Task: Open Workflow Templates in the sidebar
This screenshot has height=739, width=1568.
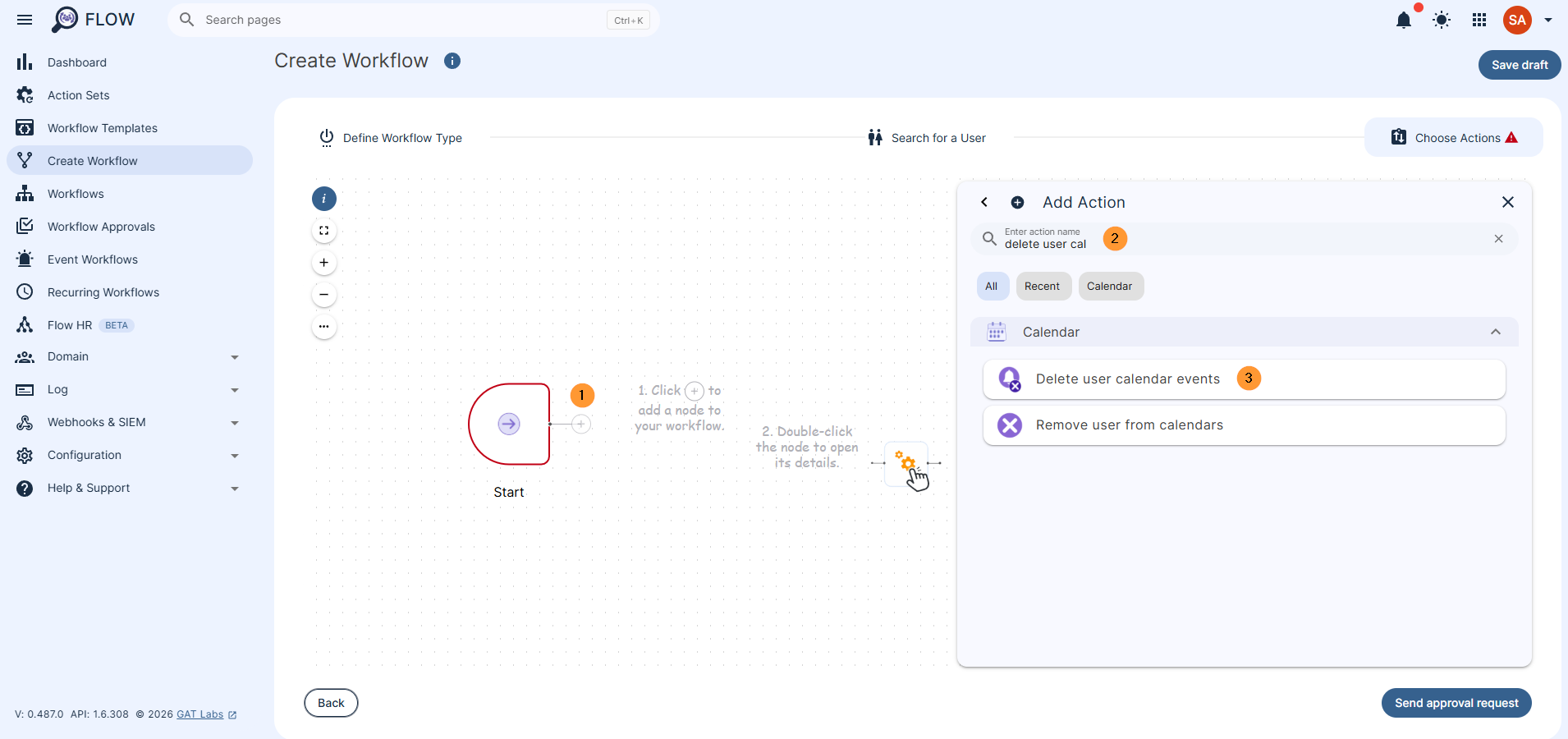Action: click(x=130, y=128)
